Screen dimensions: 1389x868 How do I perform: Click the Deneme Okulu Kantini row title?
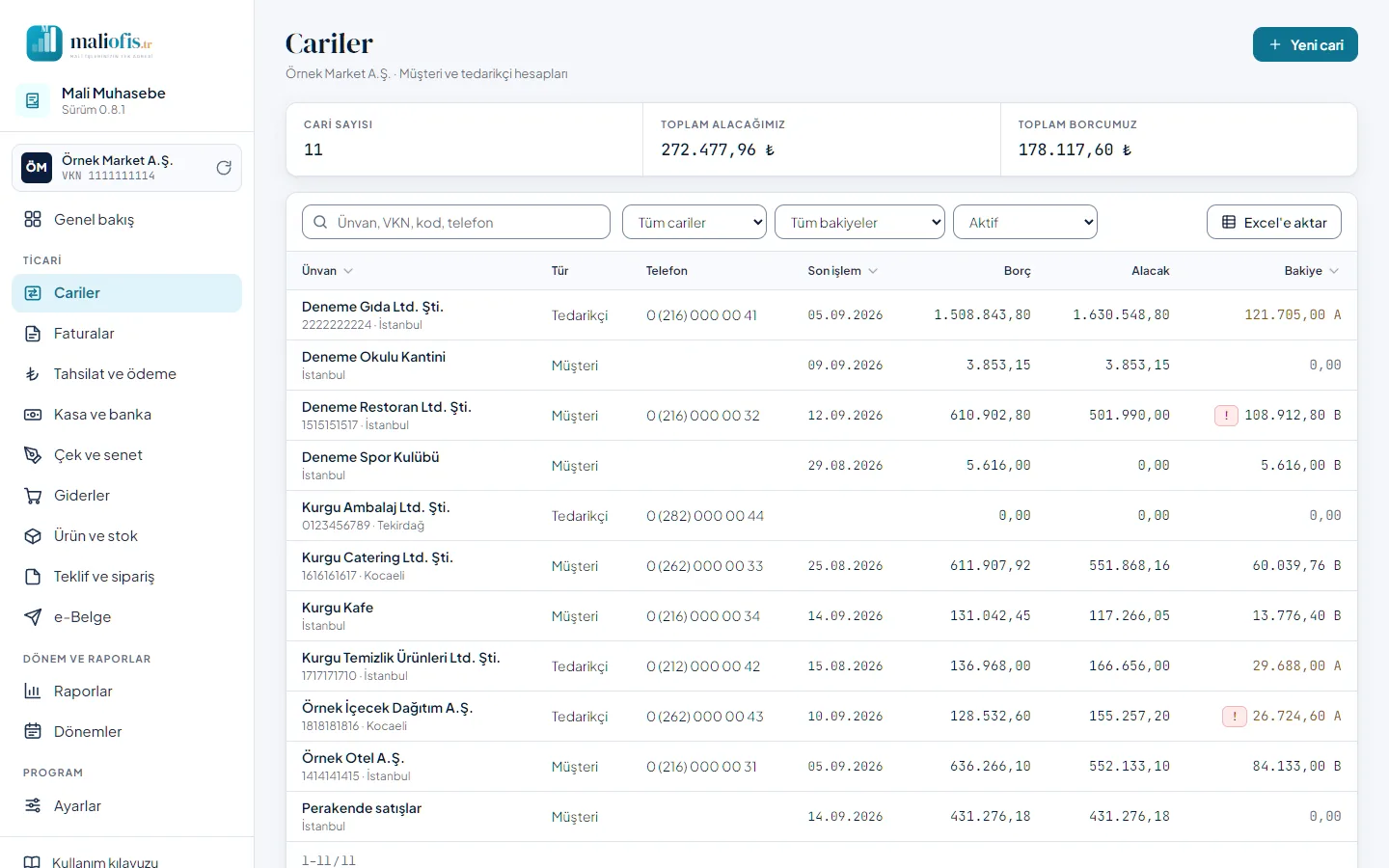click(x=373, y=357)
